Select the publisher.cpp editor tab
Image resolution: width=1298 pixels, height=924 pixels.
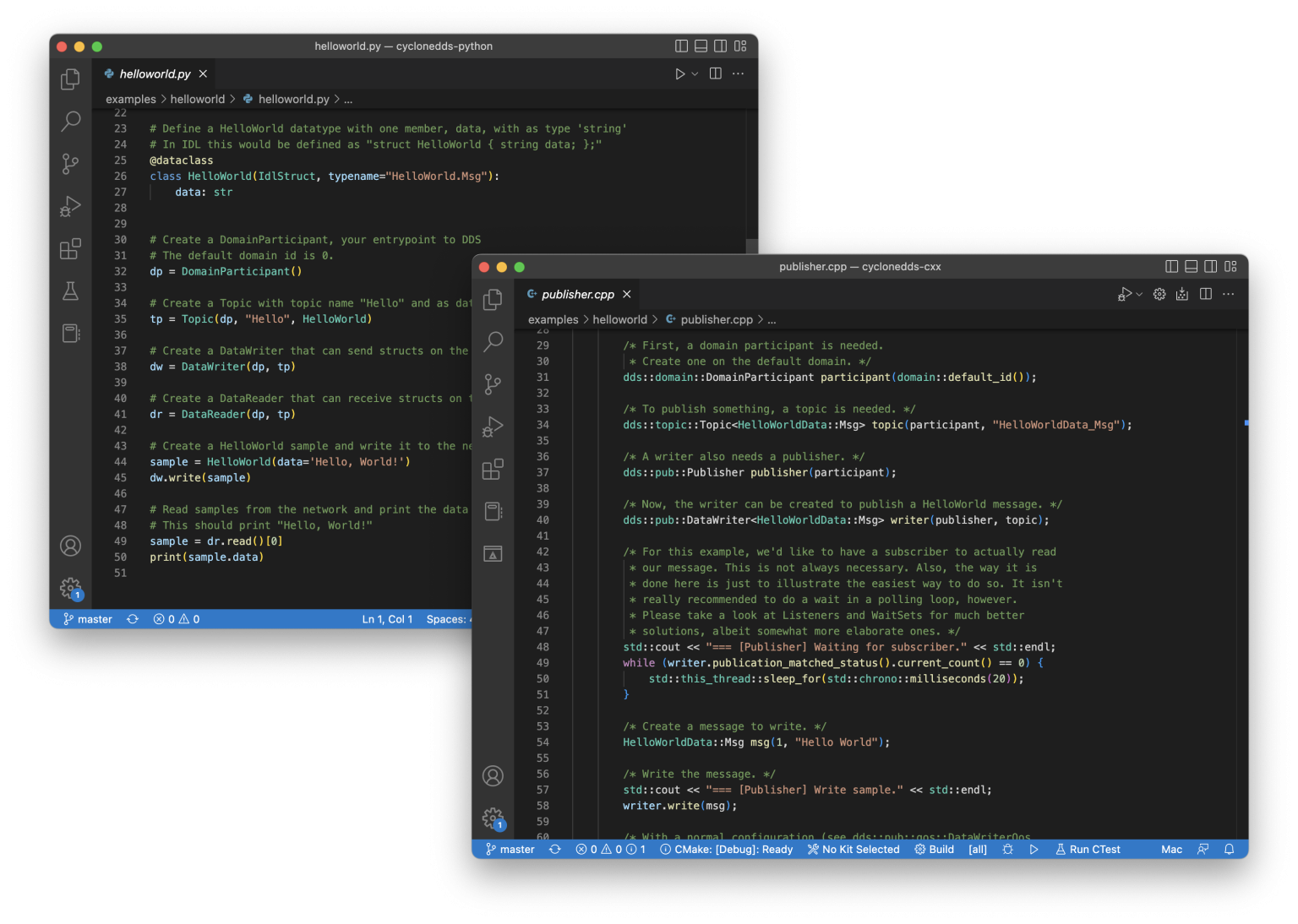[578, 295]
